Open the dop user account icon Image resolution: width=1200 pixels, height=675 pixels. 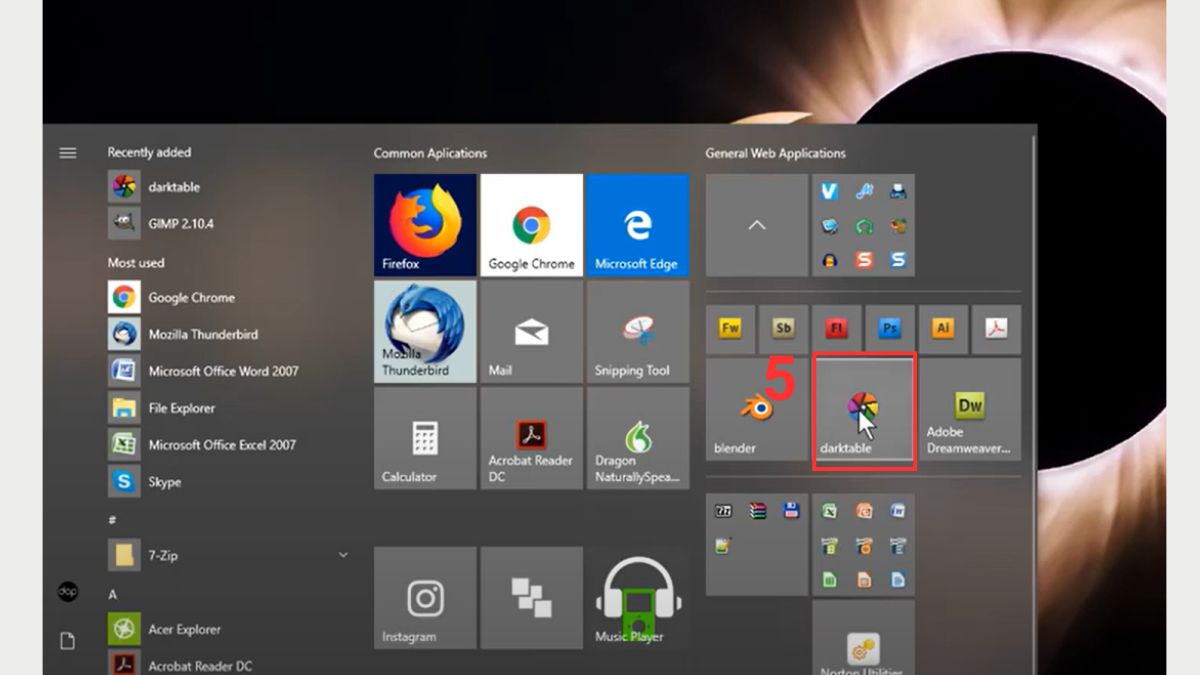tap(68, 592)
